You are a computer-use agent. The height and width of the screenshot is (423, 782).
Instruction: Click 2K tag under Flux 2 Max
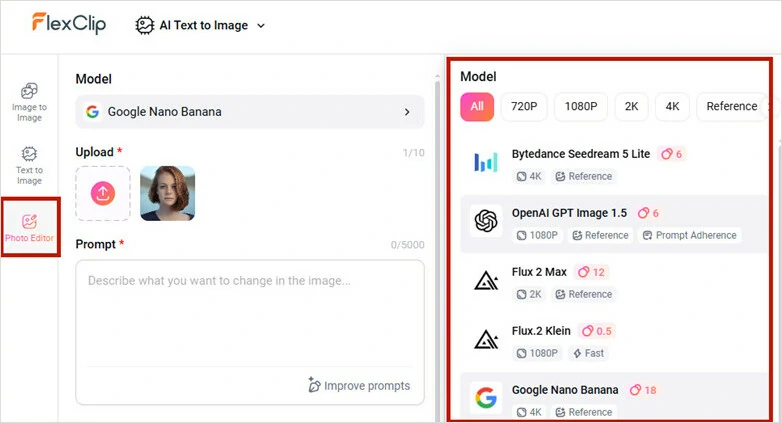coord(529,294)
